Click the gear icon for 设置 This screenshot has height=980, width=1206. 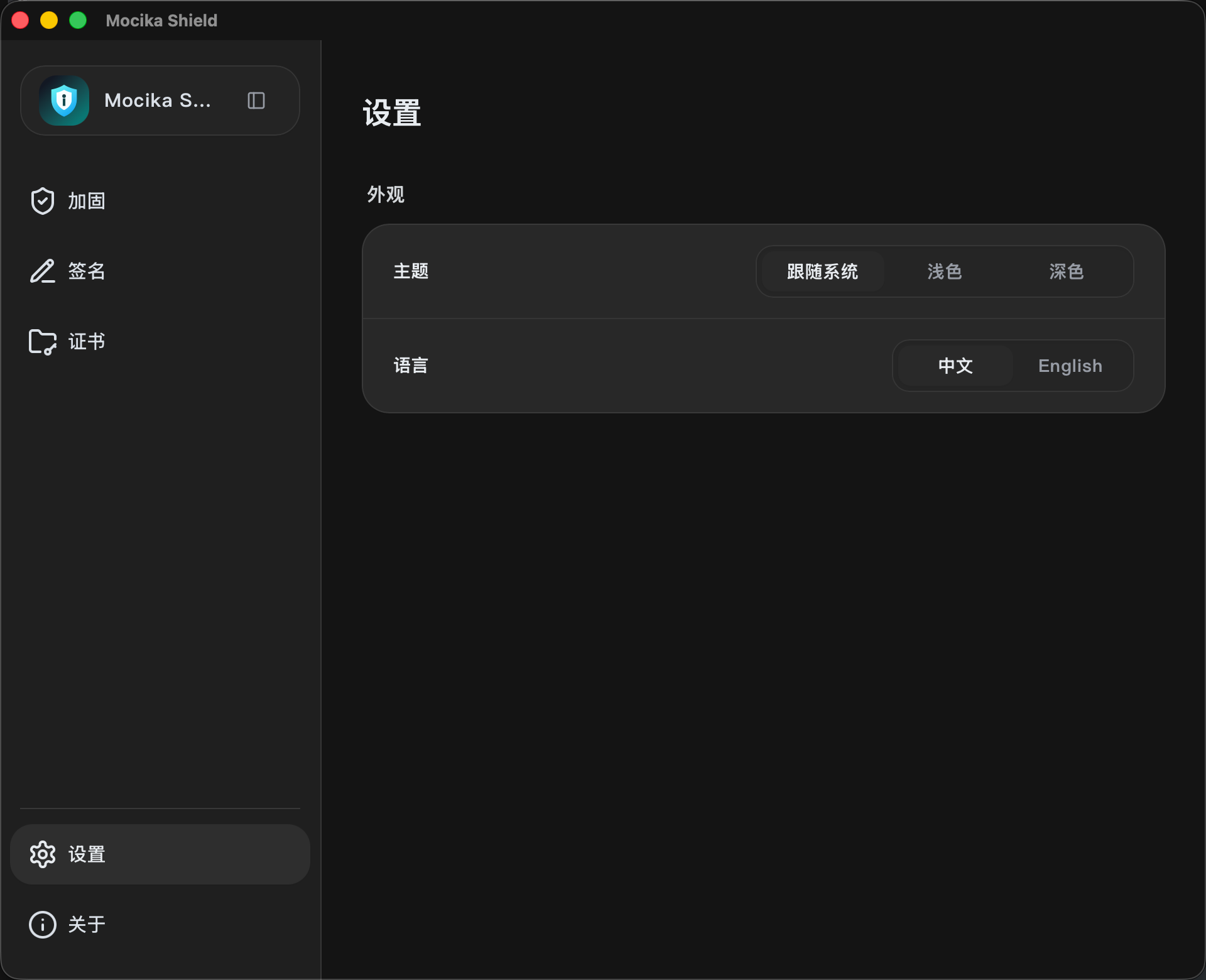pos(43,854)
